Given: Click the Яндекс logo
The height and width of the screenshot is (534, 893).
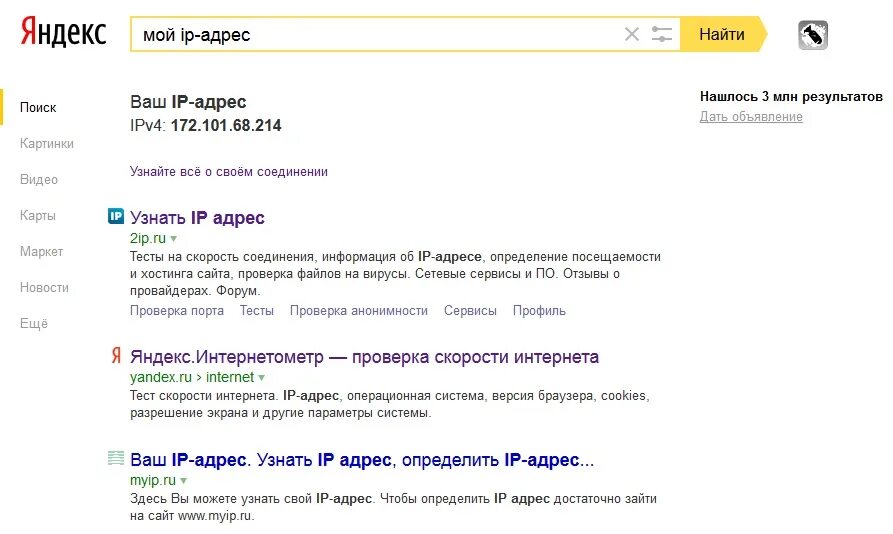Looking at the screenshot, I should (x=63, y=32).
